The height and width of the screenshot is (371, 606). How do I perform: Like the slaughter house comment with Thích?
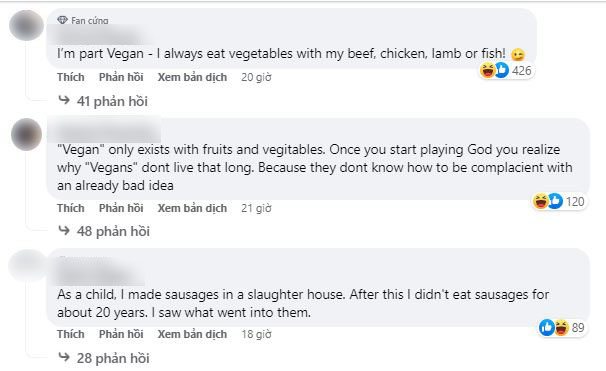coord(71,334)
